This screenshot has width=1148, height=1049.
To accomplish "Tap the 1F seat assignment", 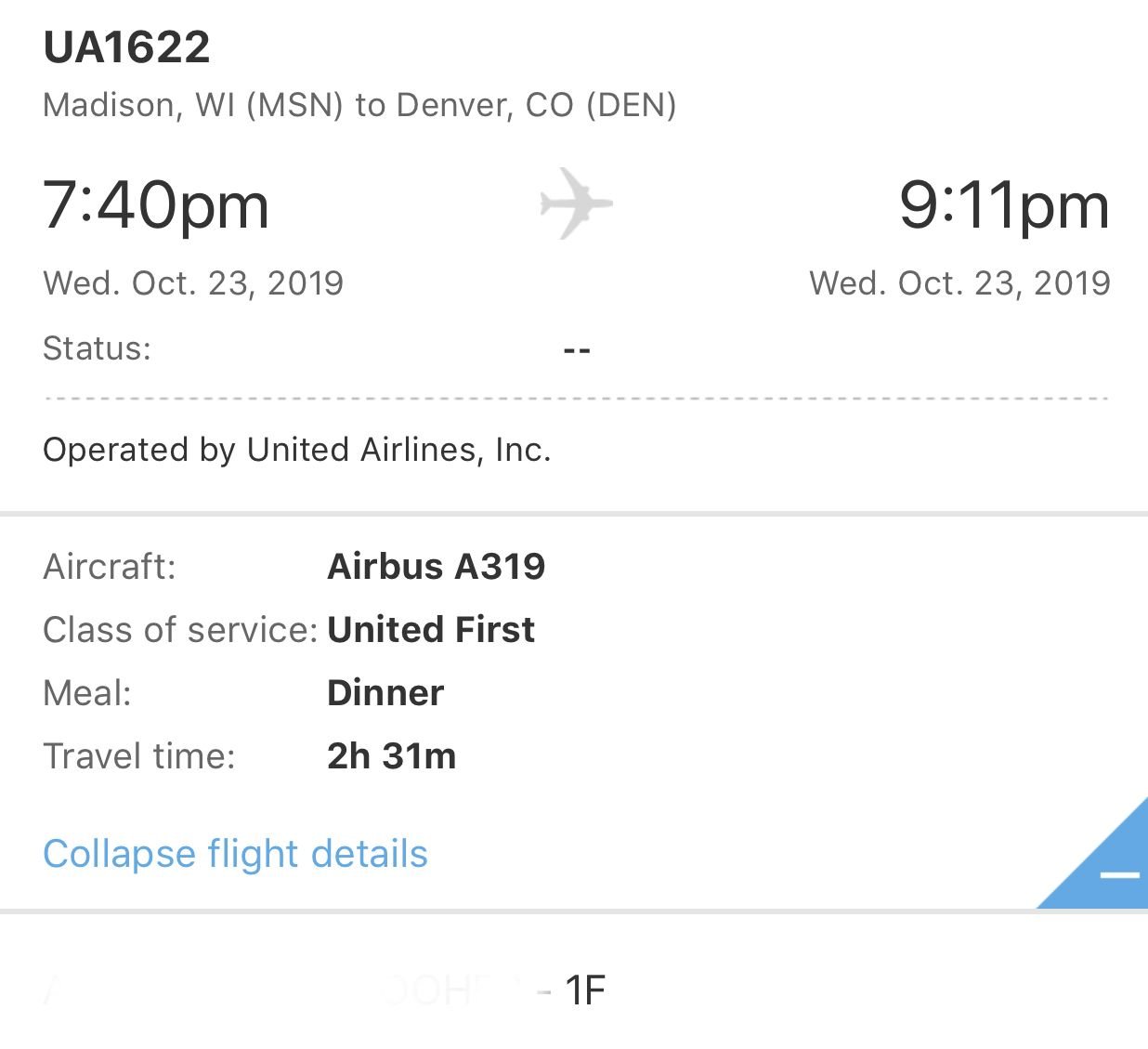I will point(585,990).
